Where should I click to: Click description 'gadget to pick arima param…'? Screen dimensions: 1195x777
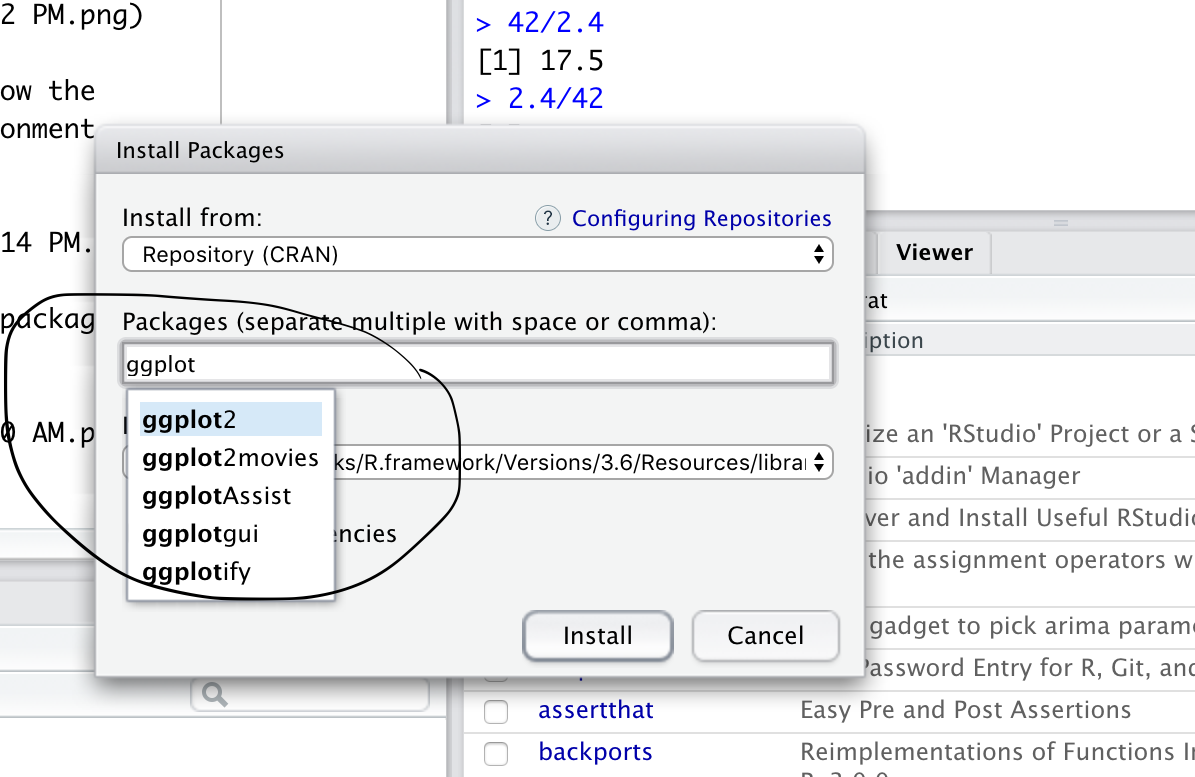pyautogui.click(x=1032, y=626)
